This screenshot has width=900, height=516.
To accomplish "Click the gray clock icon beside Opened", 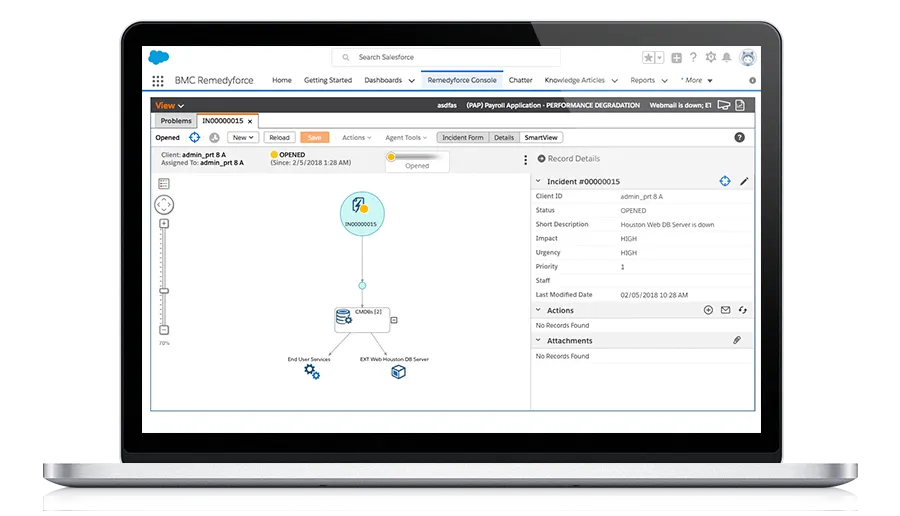I will tap(214, 137).
